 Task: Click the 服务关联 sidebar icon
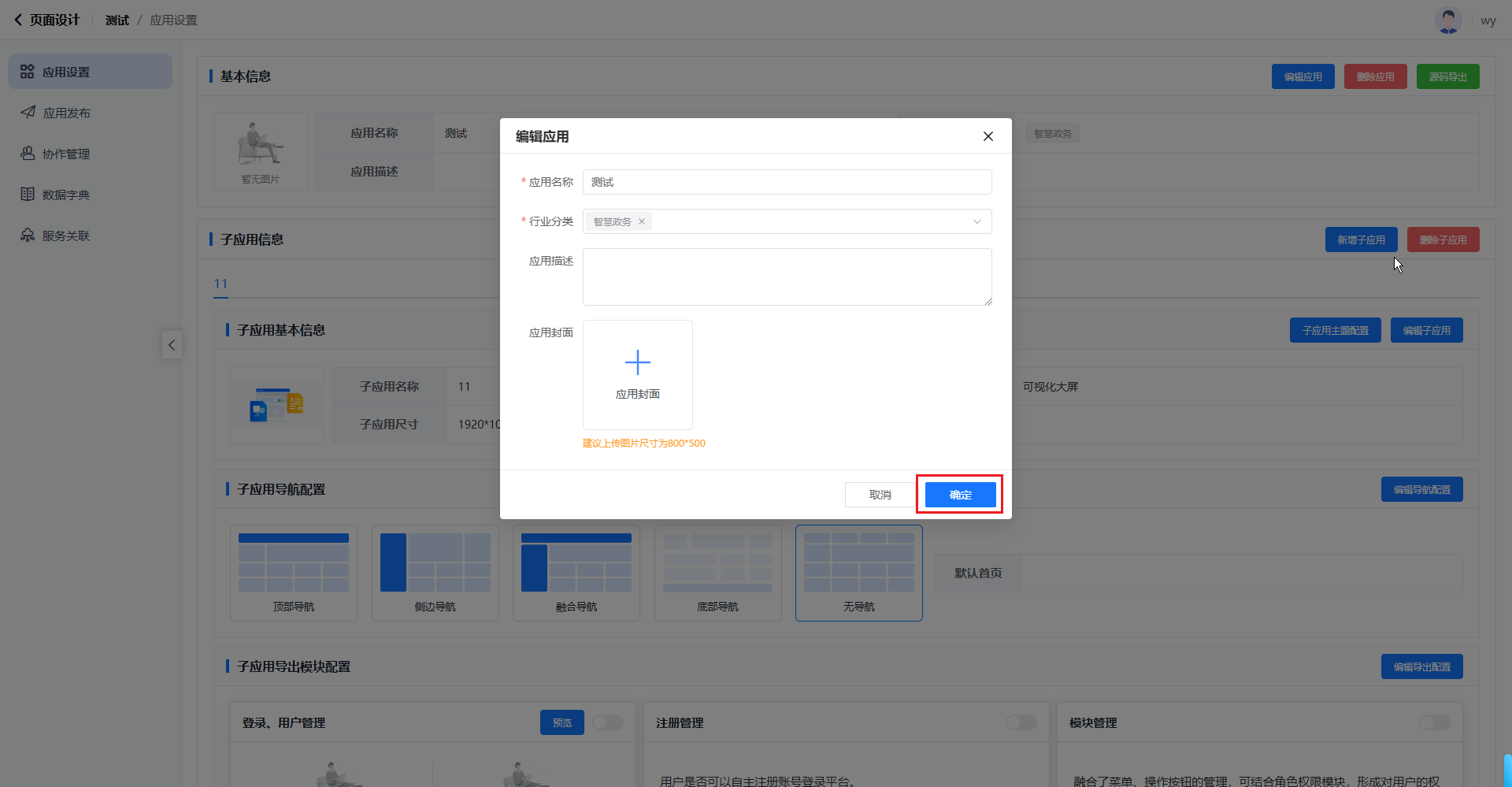pyautogui.click(x=28, y=236)
